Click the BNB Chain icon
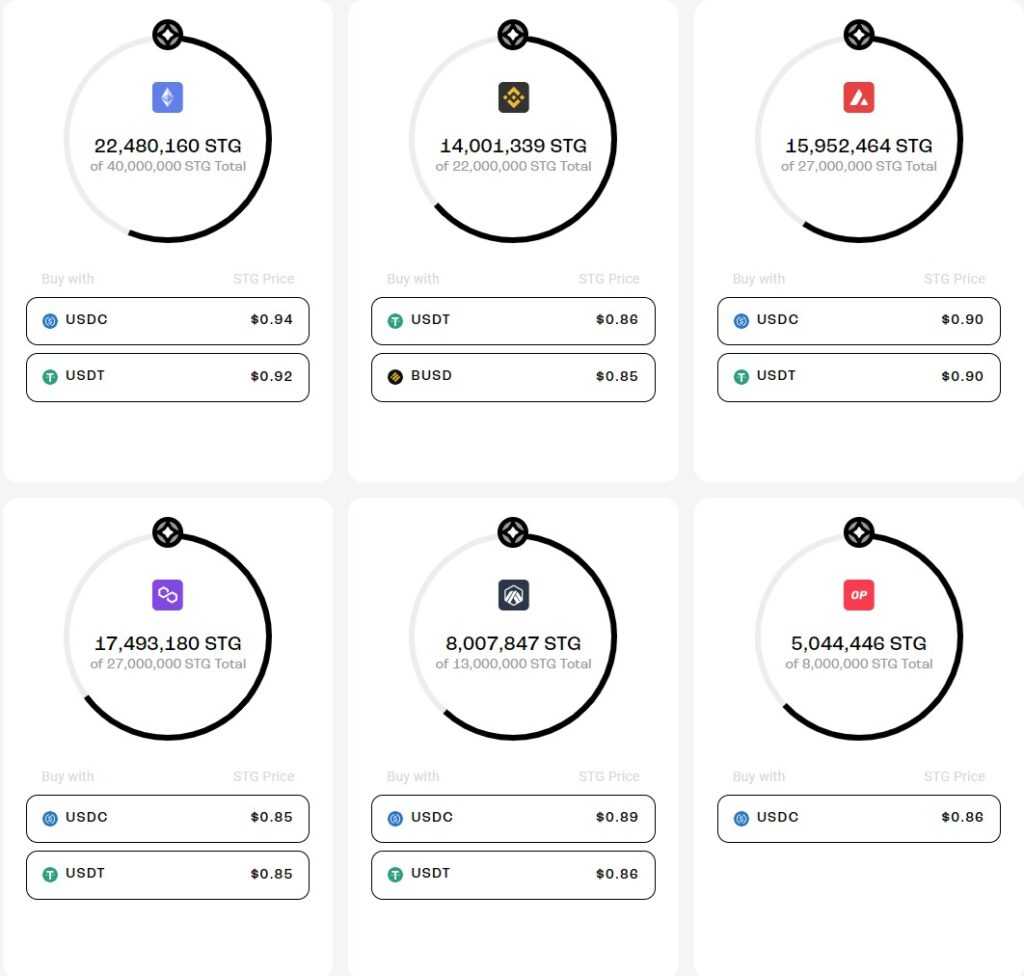This screenshot has height=976, width=1024. pos(513,97)
